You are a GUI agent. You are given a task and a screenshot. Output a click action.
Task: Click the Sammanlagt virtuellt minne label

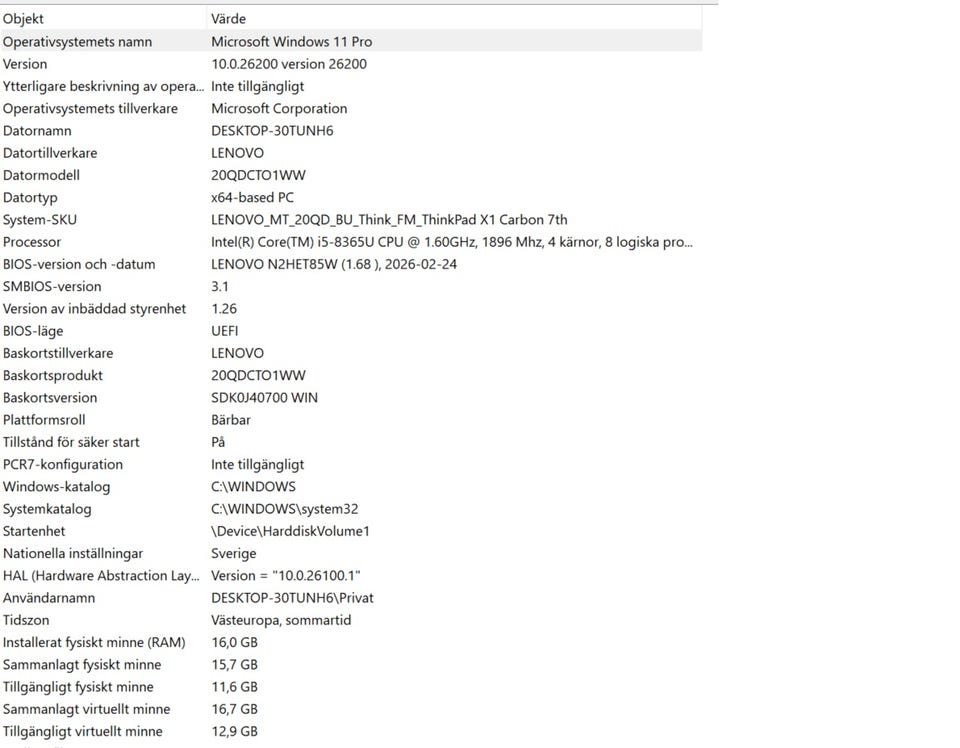click(86, 709)
